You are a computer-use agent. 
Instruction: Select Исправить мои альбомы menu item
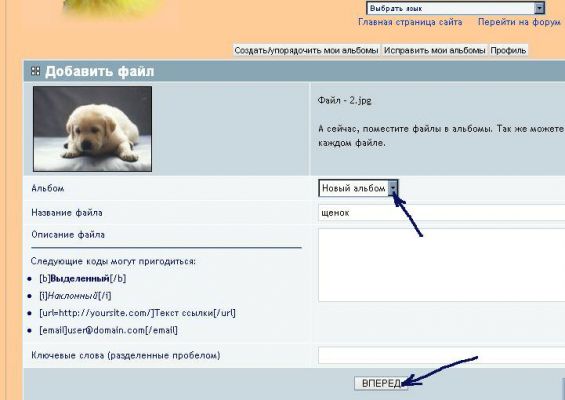[435, 50]
